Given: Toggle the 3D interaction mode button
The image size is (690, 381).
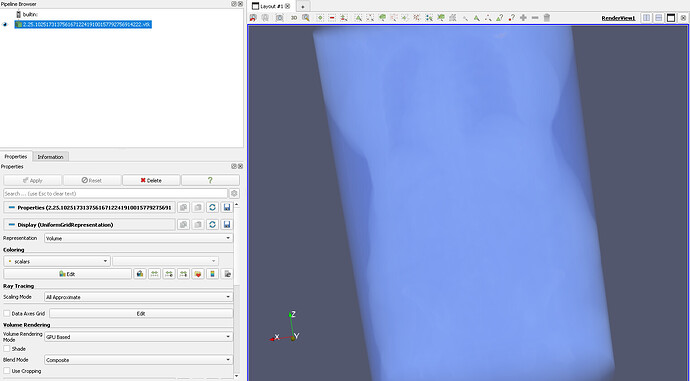Looking at the screenshot, I should click(294, 18).
